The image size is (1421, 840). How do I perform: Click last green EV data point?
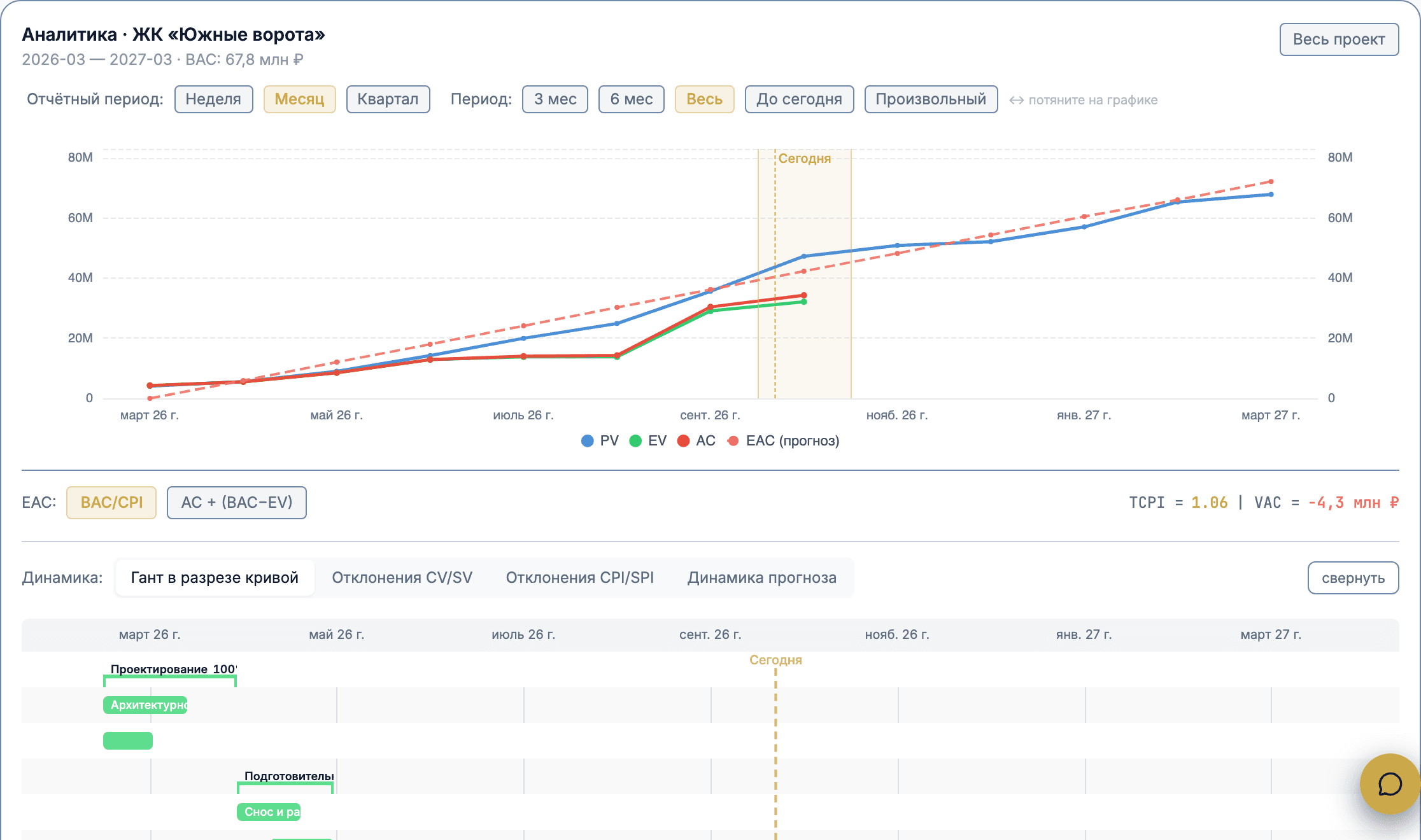pos(804,302)
